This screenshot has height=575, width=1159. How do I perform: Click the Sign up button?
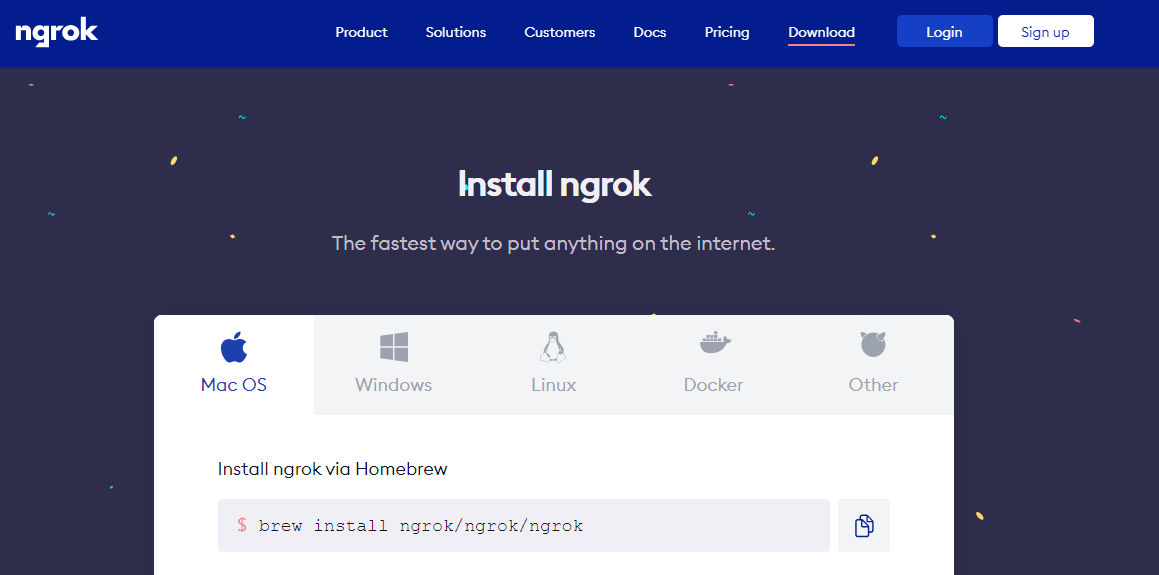pos(1045,32)
